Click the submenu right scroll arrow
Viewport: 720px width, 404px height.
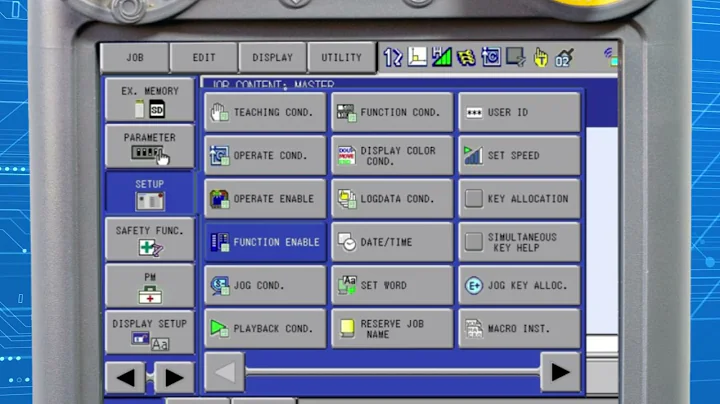(560, 372)
